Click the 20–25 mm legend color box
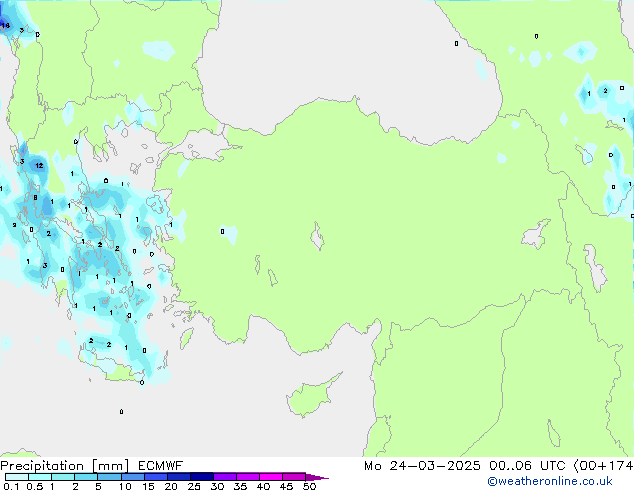 [179, 477]
